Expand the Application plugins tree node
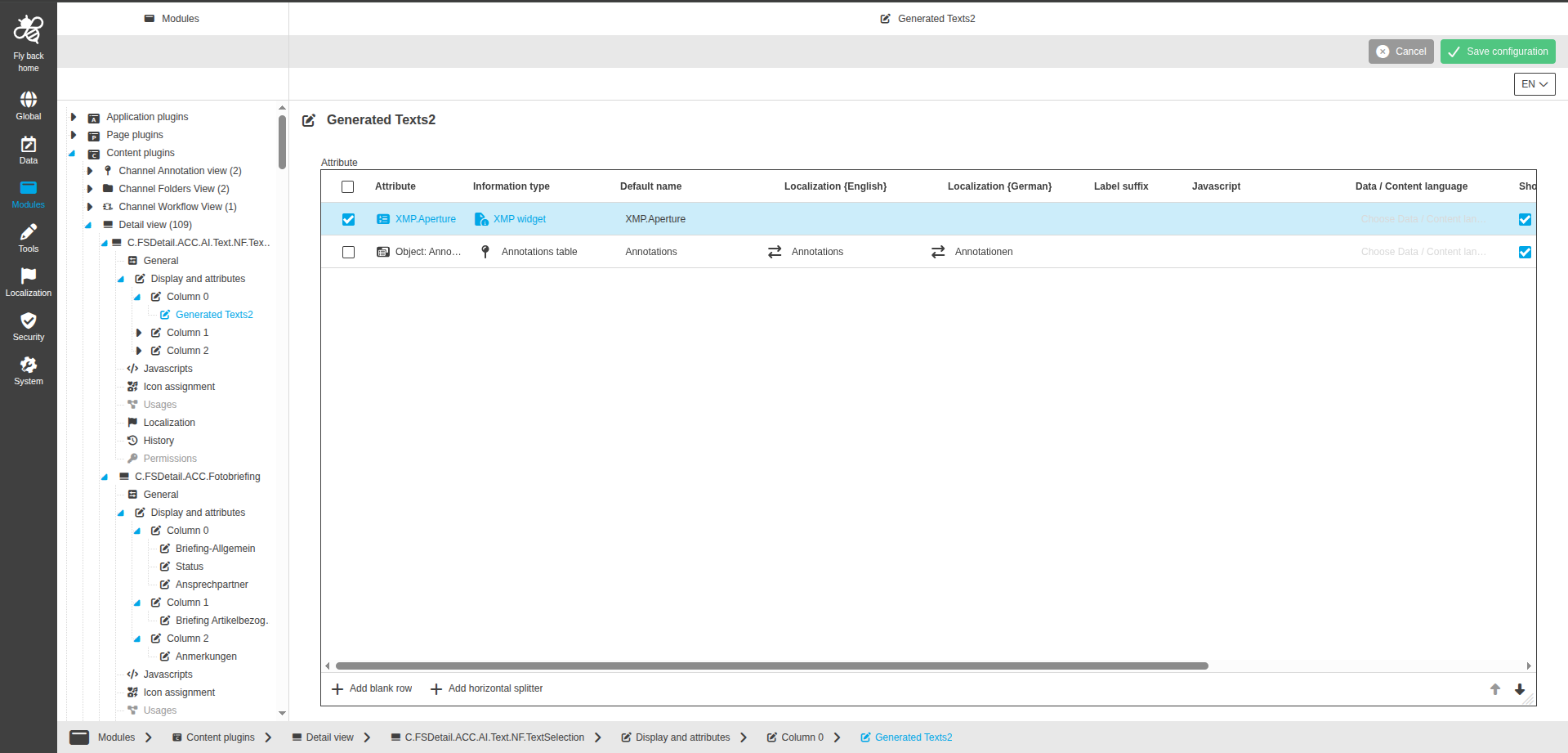The width and height of the screenshot is (1568, 753). (74, 117)
